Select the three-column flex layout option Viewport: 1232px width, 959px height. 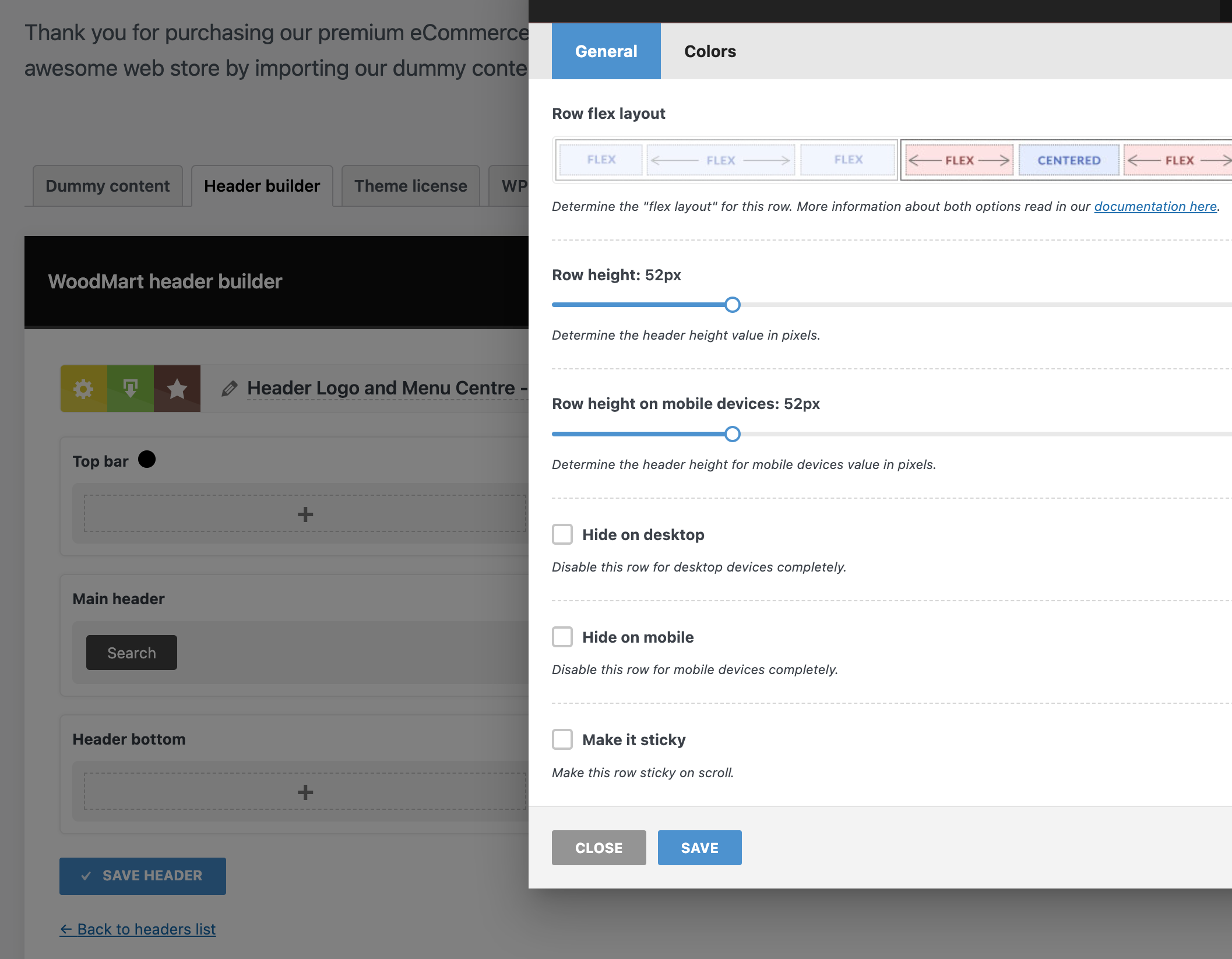[x=726, y=160]
